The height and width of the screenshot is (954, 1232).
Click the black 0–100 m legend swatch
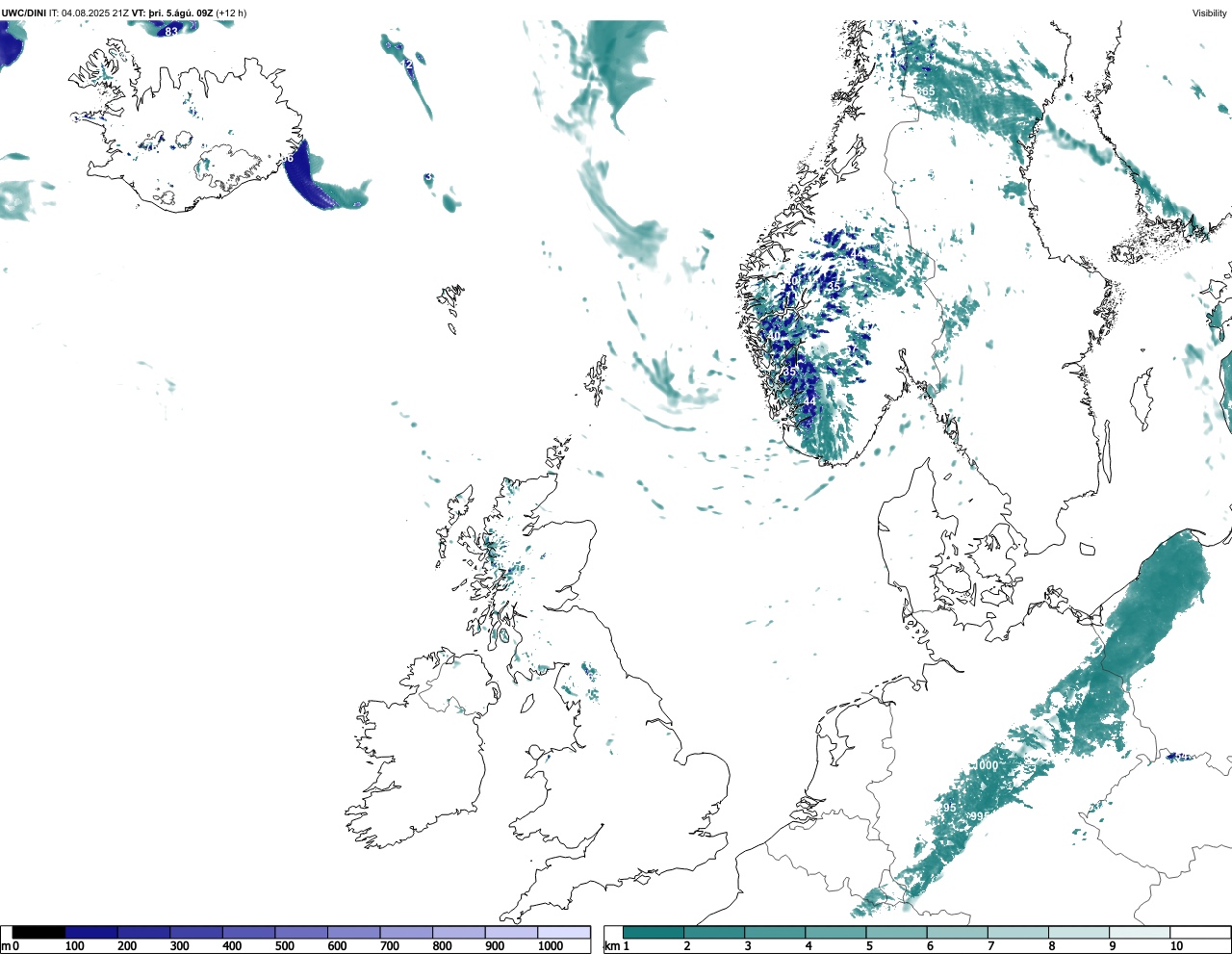[38, 932]
